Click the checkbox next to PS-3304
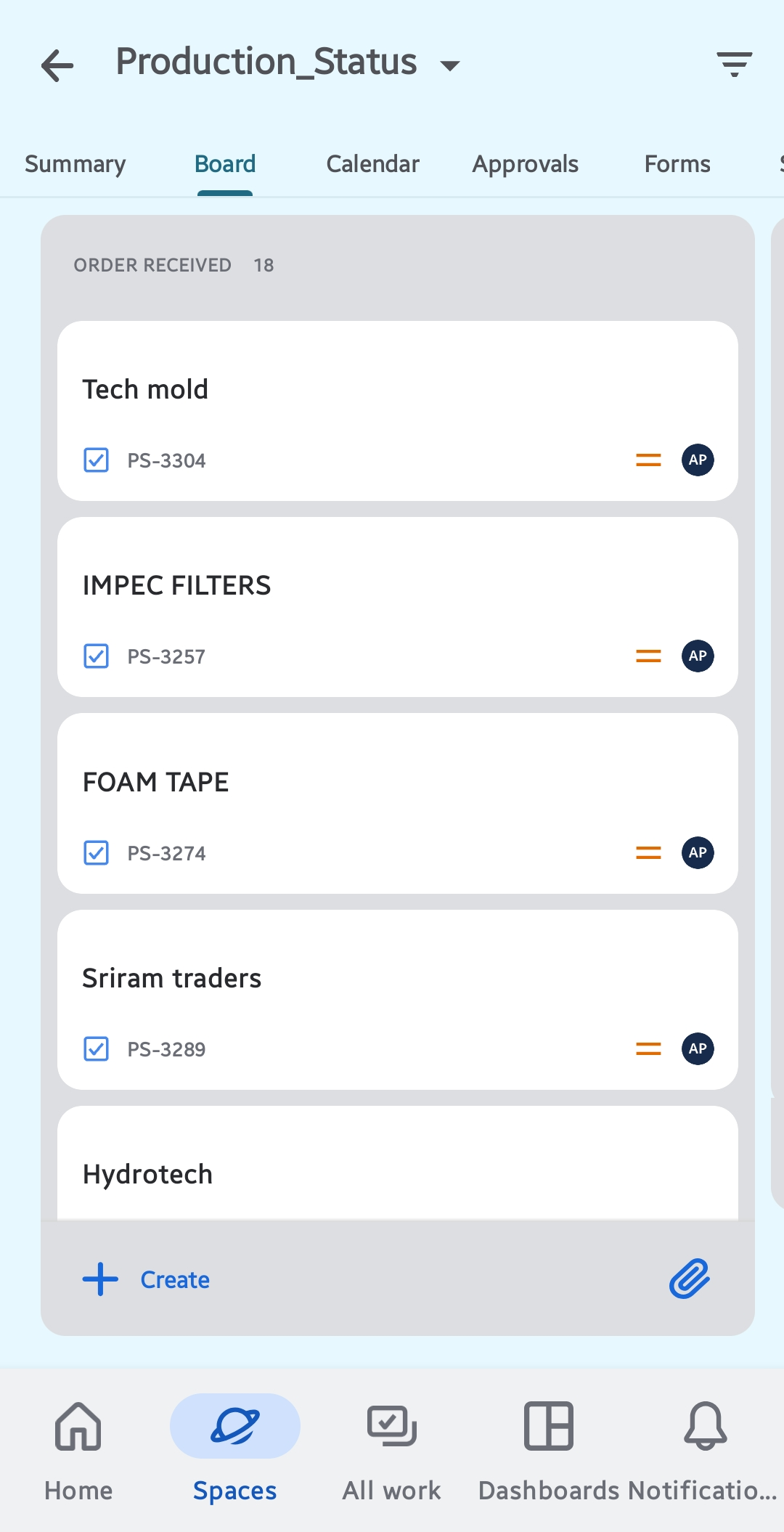This screenshot has width=784, height=1532. (x=96, y=460)
